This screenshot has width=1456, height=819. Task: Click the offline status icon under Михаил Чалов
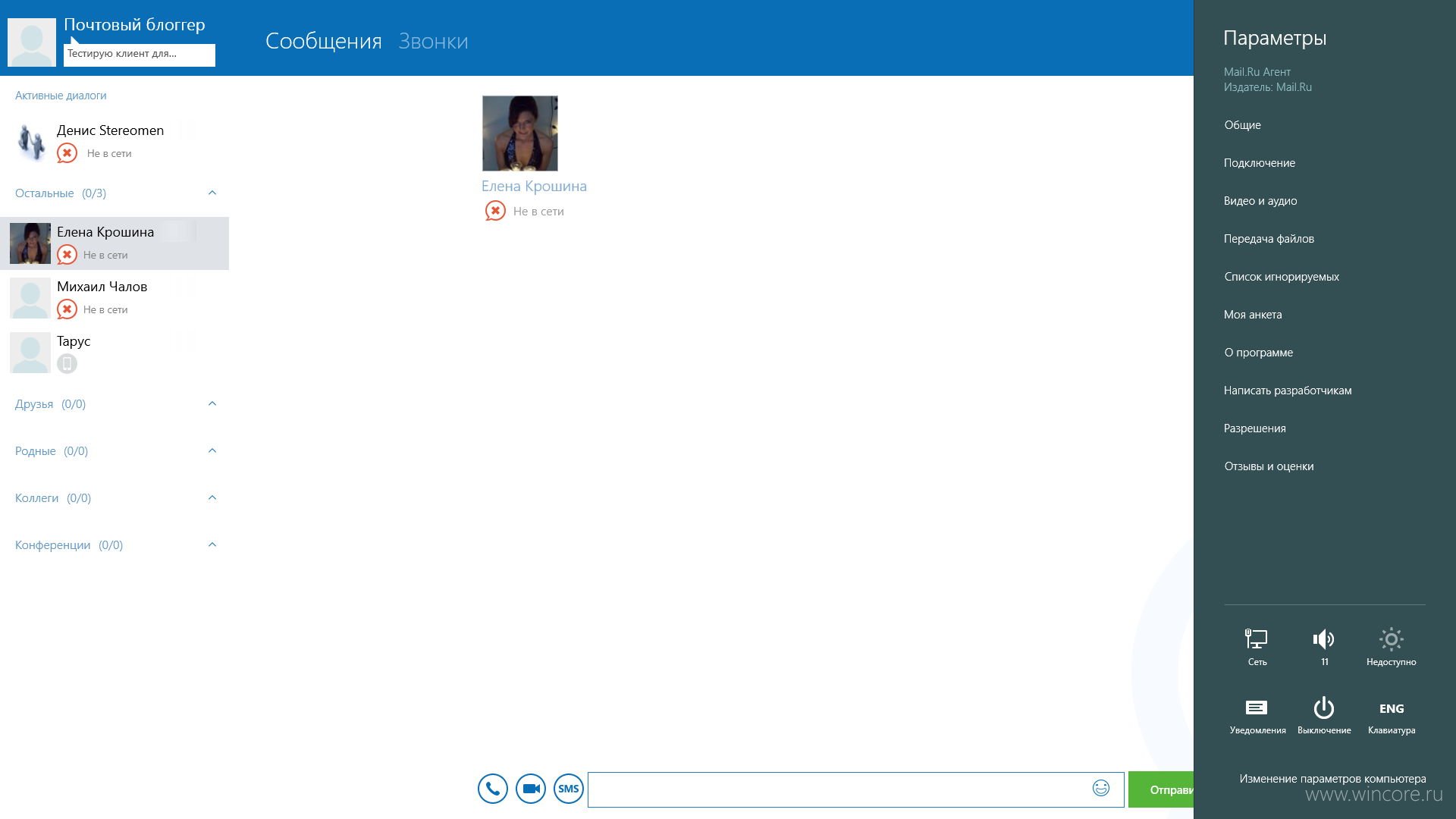pos(67,309)
